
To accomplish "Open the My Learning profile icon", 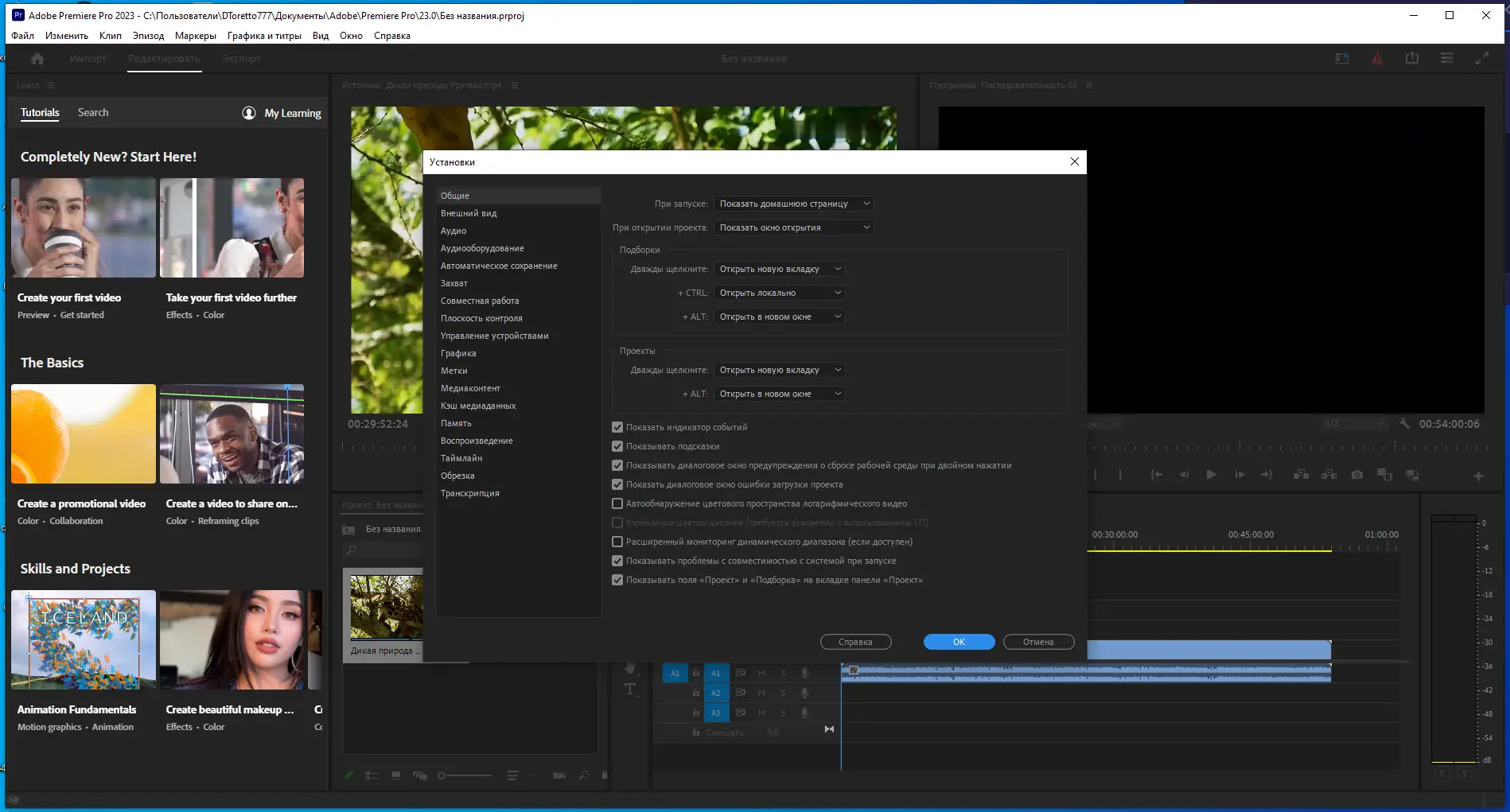I will point(249,113).
